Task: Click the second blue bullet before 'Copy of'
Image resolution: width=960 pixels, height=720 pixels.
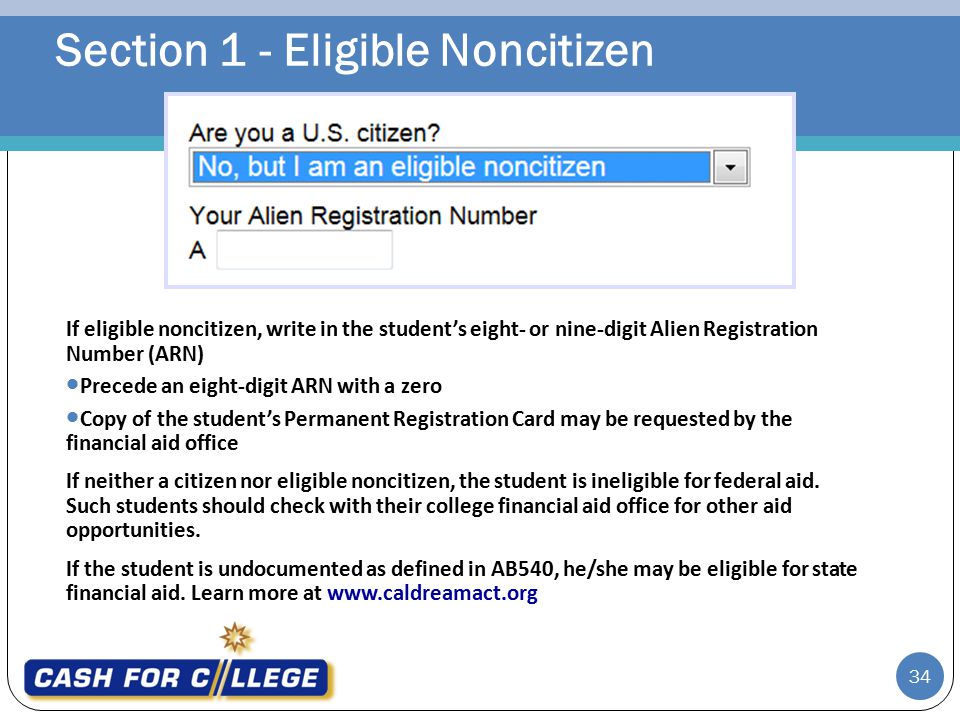Action: [72, 418]
